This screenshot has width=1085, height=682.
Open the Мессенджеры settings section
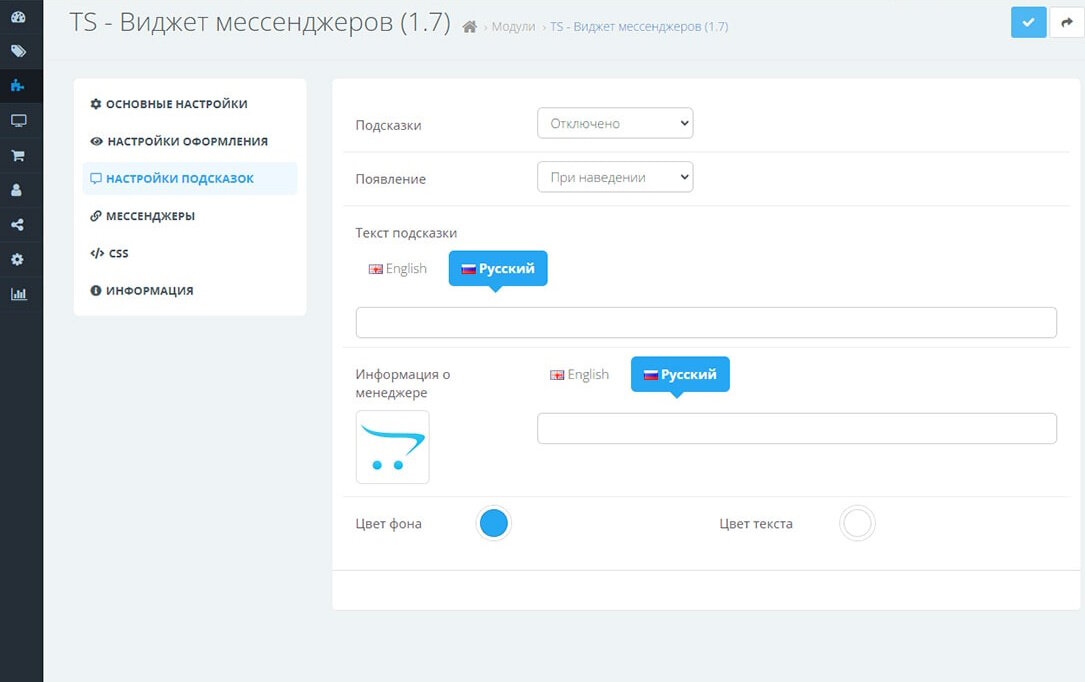[x=150, y=216]
